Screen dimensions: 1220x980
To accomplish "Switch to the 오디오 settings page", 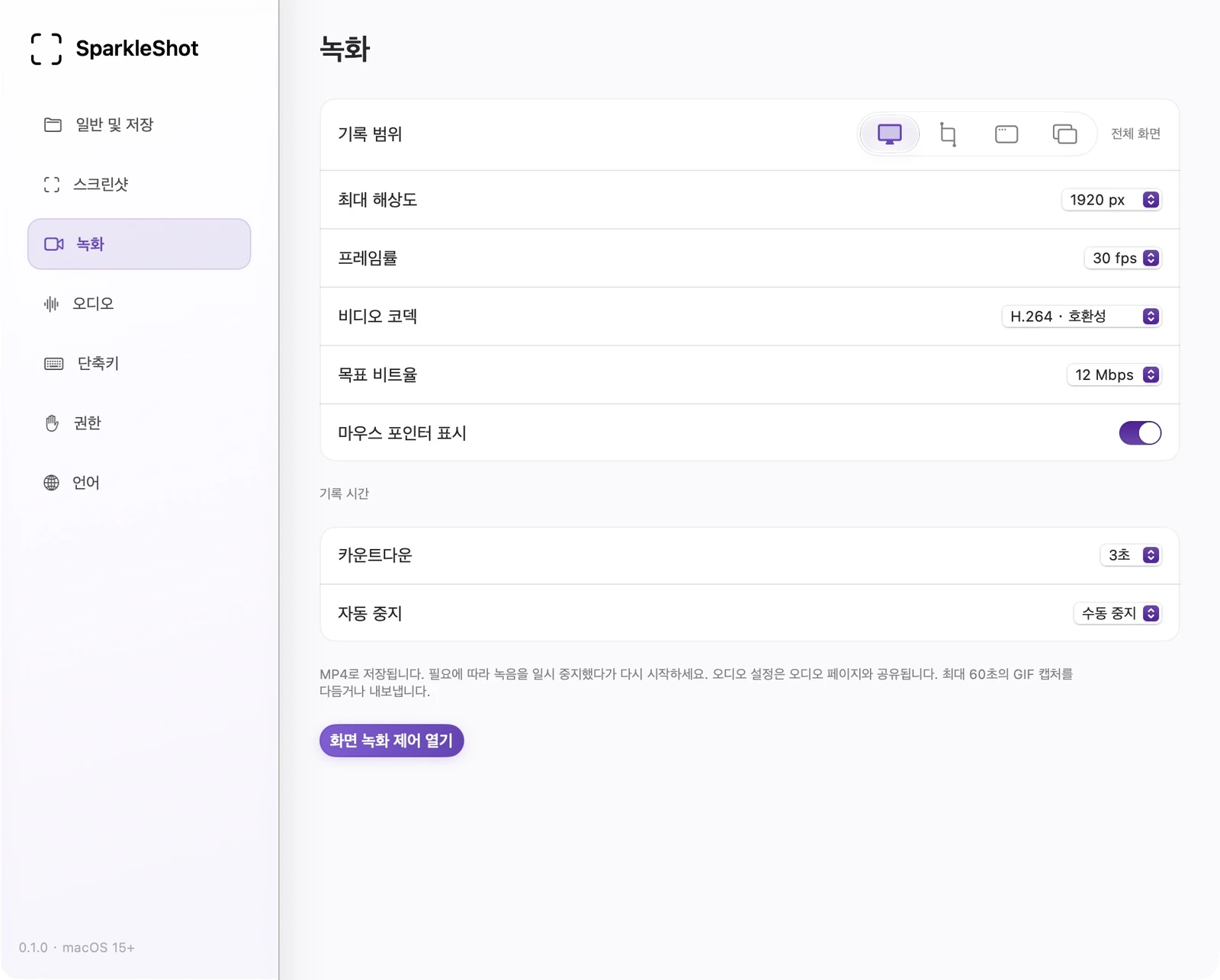I will [139, 304].
